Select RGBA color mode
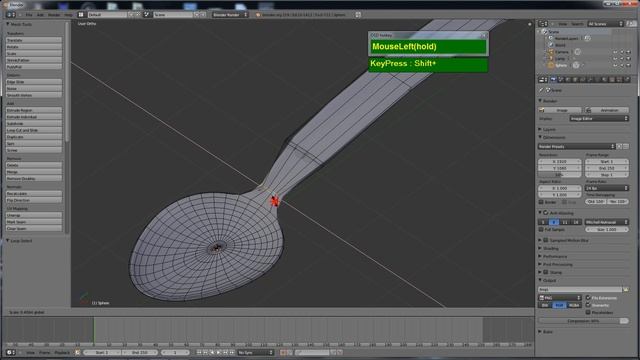The image size is (640, 360). [x=574, y=305]
